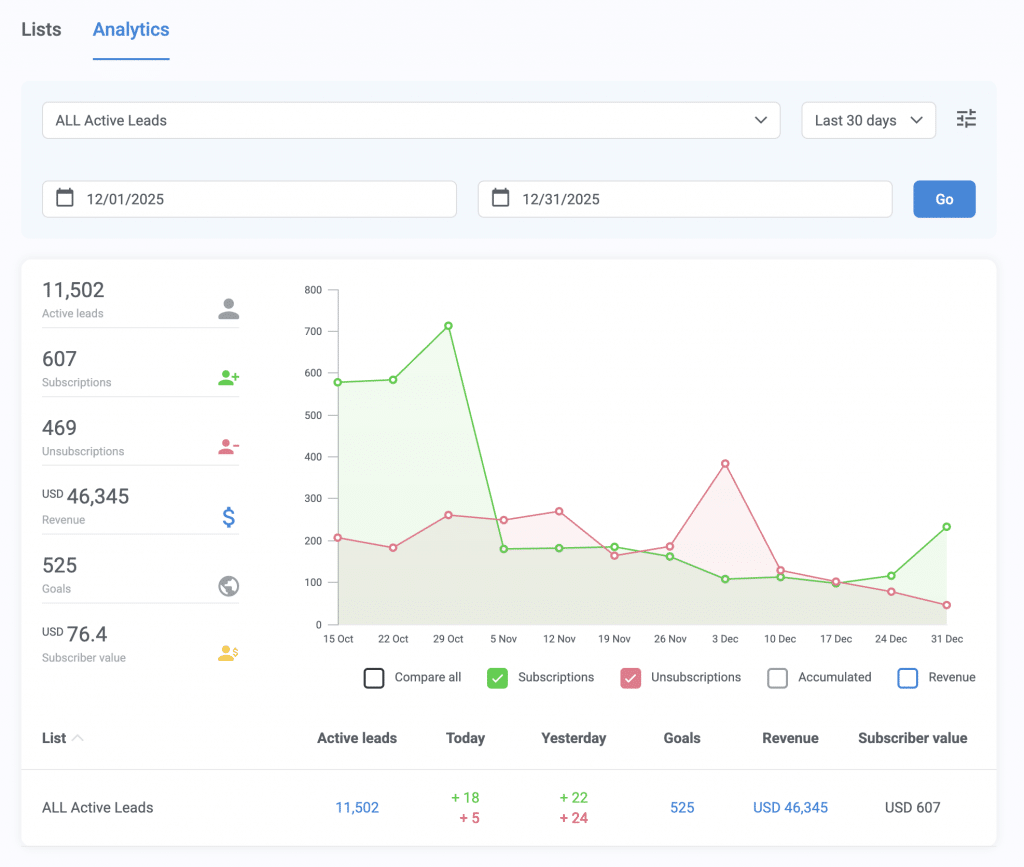Disable the Subscriptions checkbox
Screen dimensions: 1024x867
pos(497,678)
